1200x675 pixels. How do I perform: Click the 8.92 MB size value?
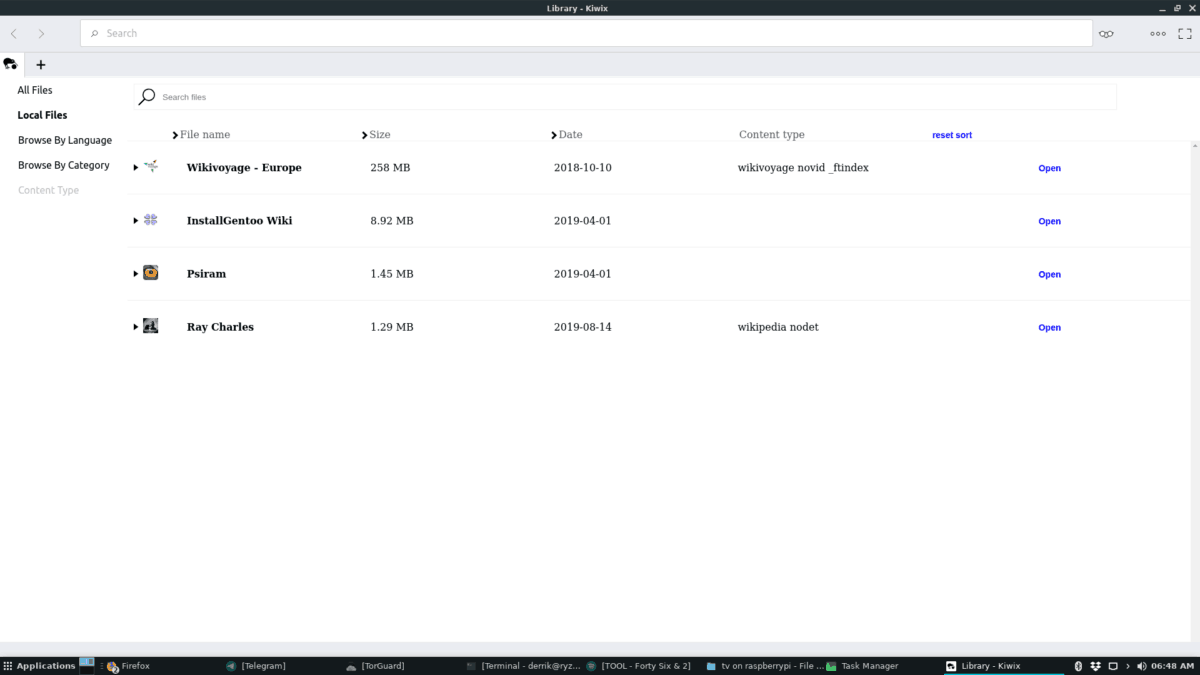[x=392, y=221]
